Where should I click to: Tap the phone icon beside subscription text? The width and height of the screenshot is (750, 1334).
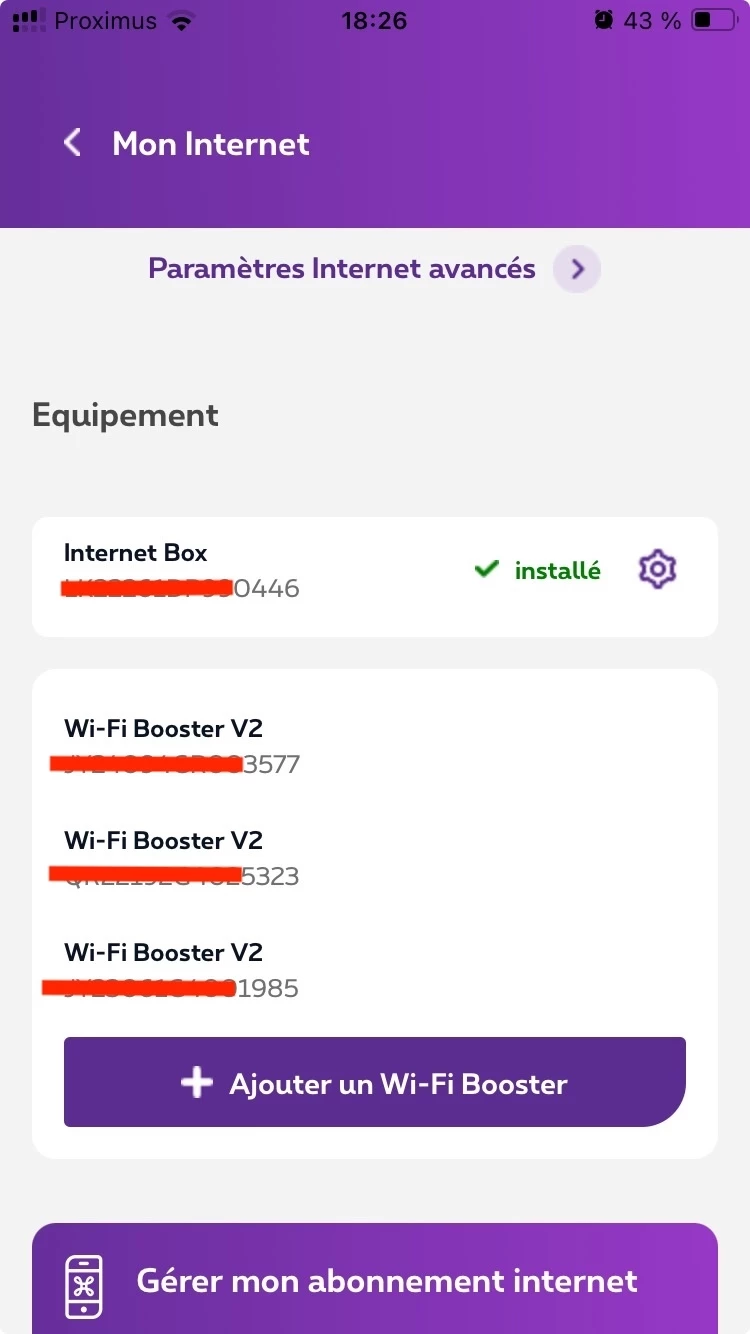click(84, 1285)
